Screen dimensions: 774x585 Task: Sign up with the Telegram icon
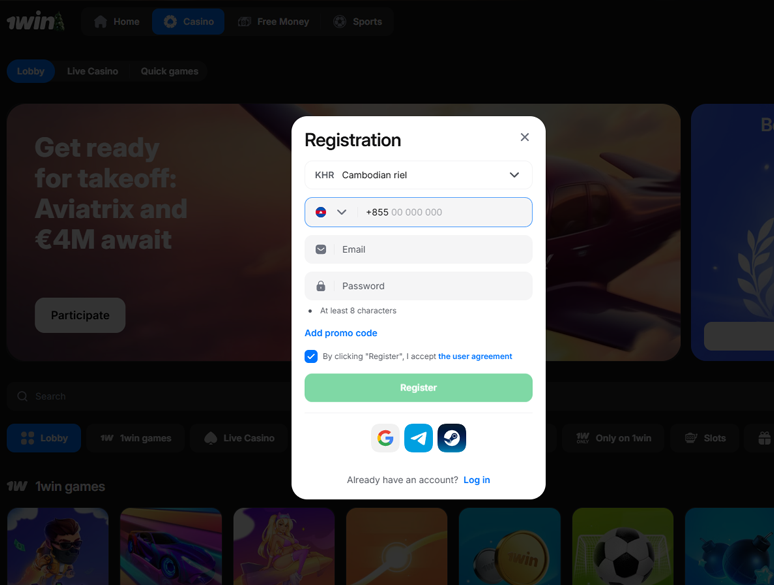click(418, 438)
